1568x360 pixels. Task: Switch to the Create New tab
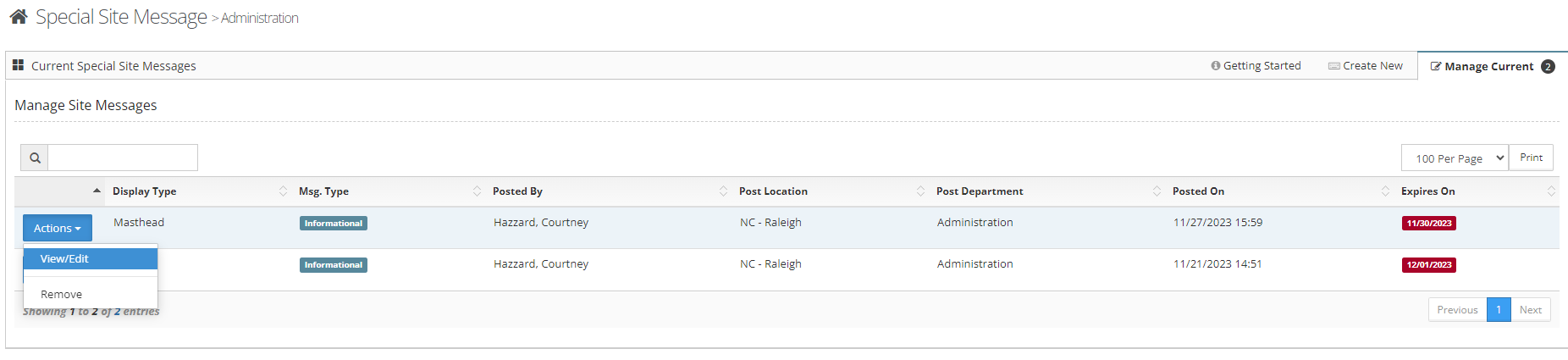[x=1366, y=66]
